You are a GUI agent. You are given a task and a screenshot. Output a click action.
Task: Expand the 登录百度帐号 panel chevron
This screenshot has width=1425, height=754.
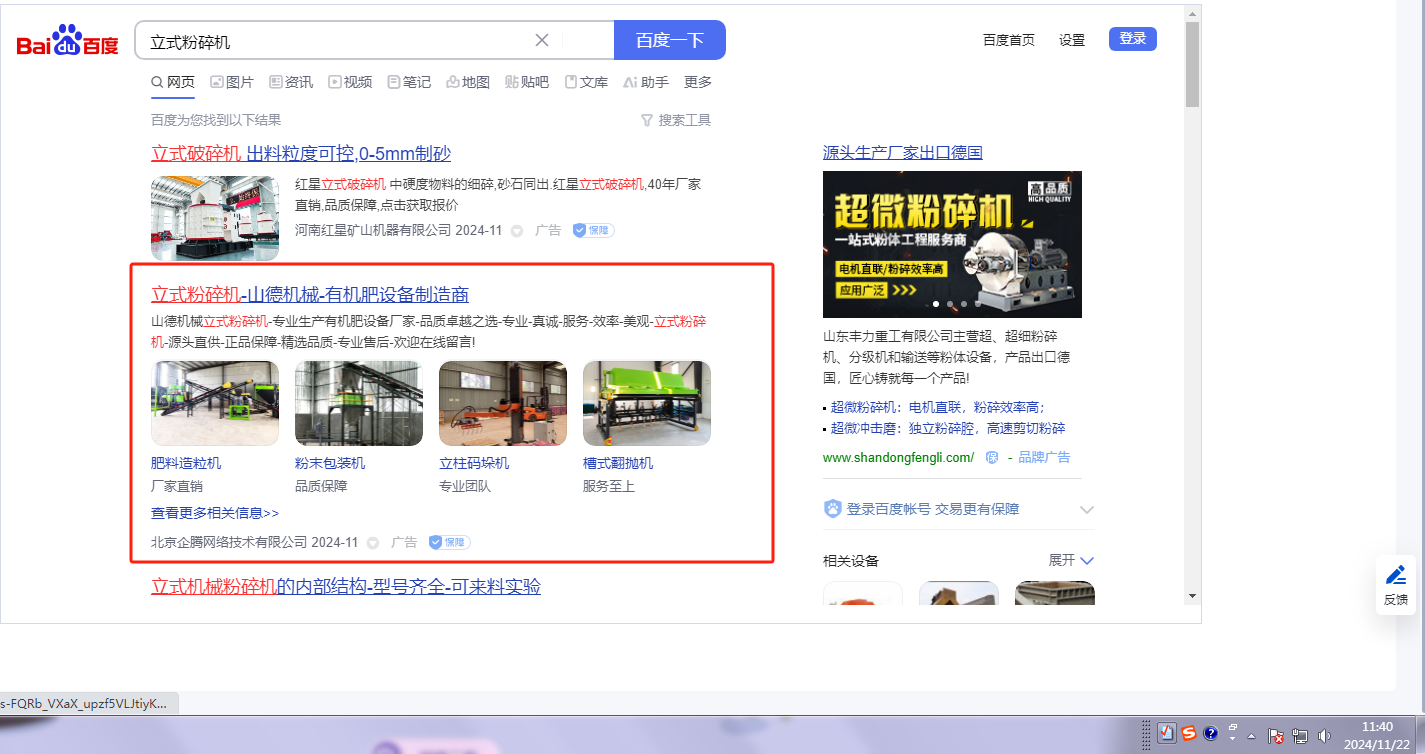(1087, 510)
